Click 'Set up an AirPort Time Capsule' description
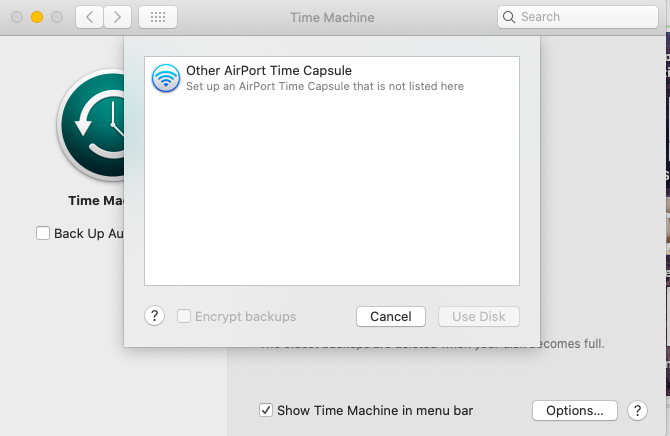The image size is (670, 436). coord(325,86)
